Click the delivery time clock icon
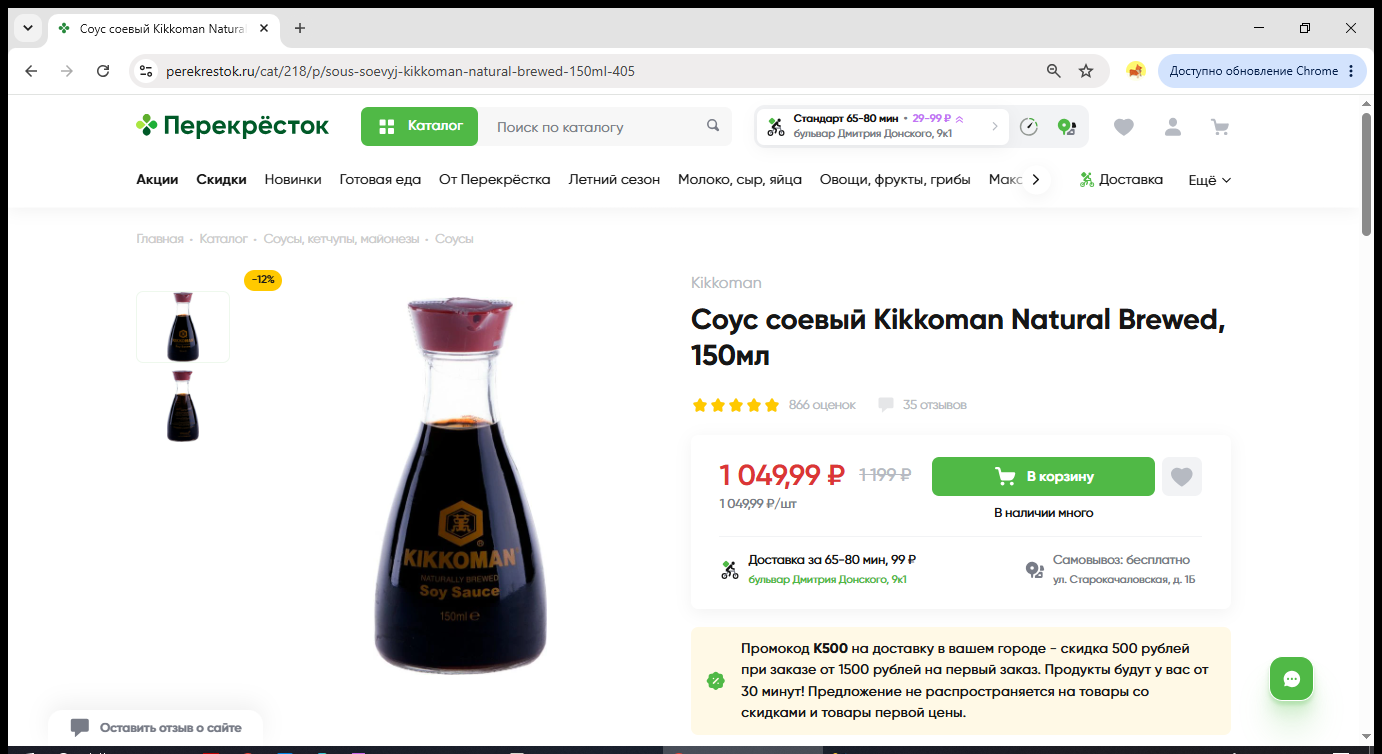Screen dimensions: 1382x754 click(x=1029, y=127)
